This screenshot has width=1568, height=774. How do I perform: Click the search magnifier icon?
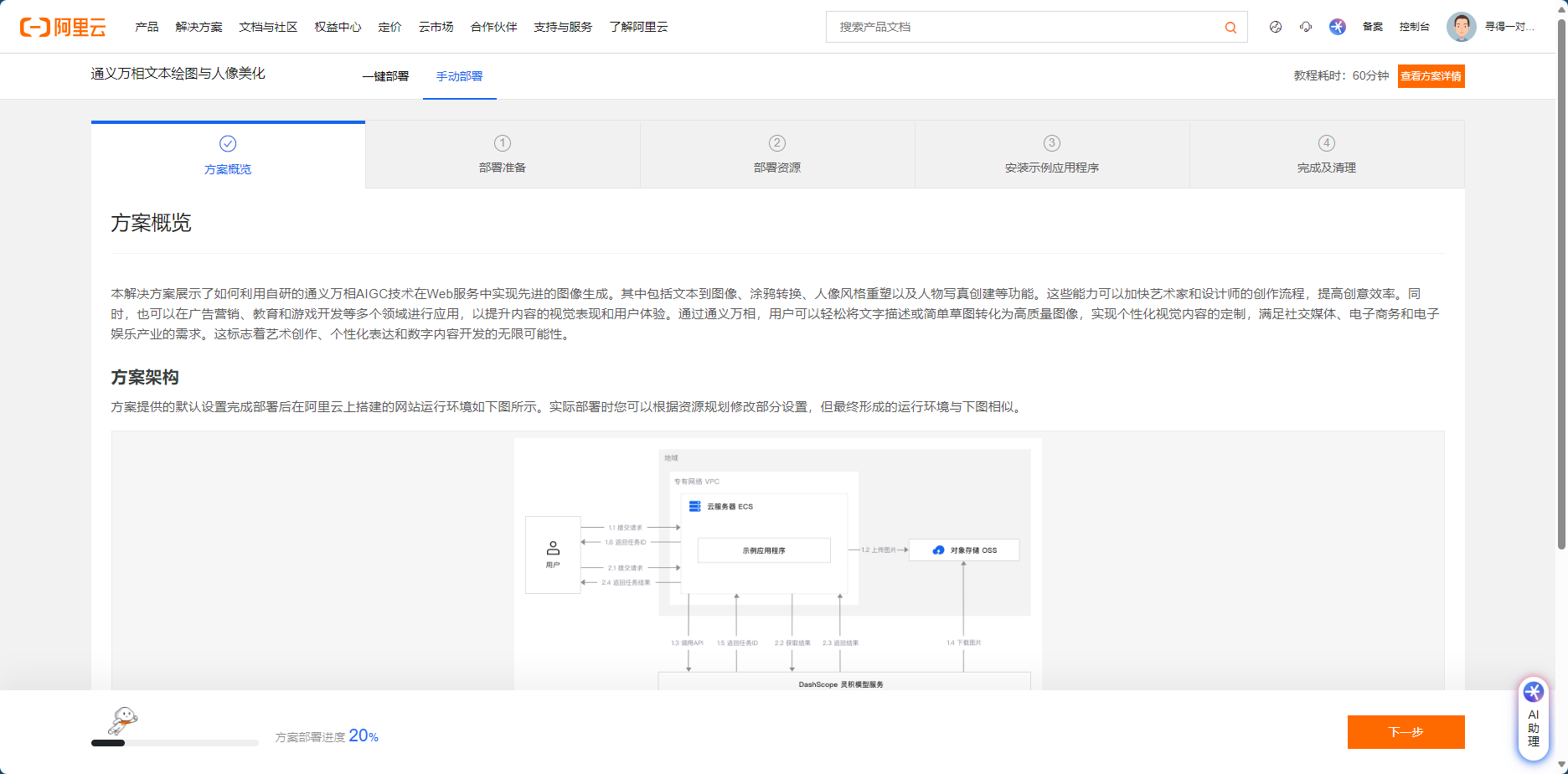click(x=1230, y=27)
